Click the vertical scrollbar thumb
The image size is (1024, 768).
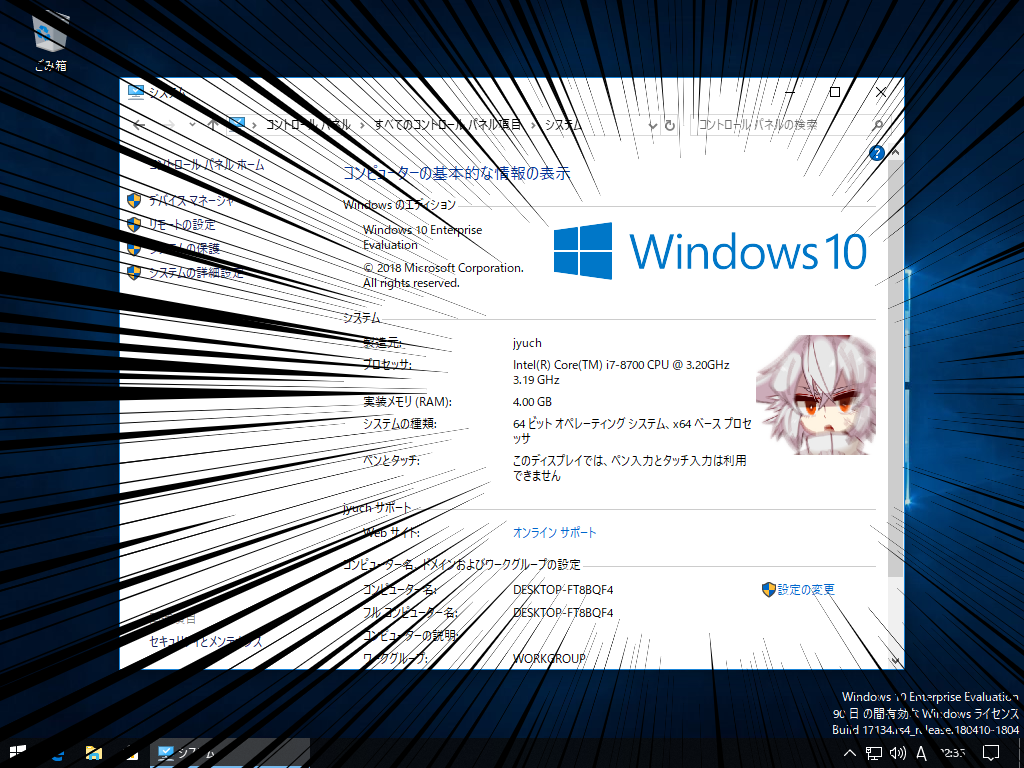(895, 368)
